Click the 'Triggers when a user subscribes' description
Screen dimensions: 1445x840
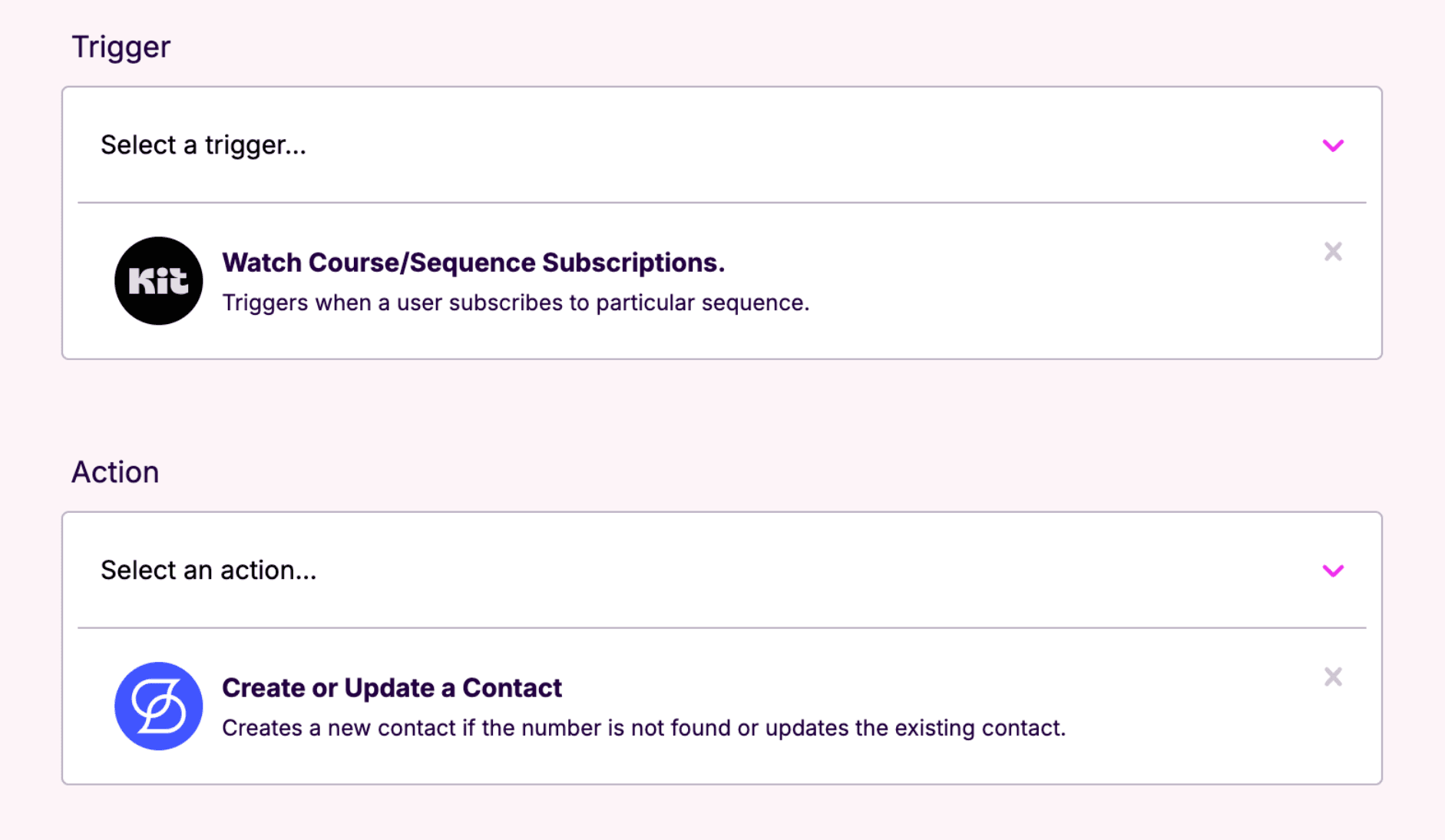coord(515,303)
